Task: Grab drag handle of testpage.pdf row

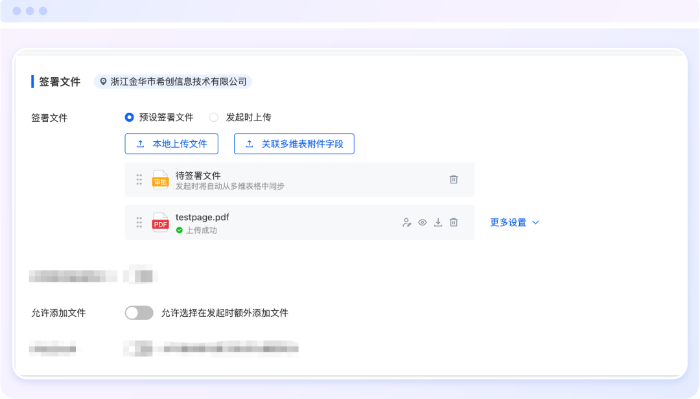Action: coord(139,222)
